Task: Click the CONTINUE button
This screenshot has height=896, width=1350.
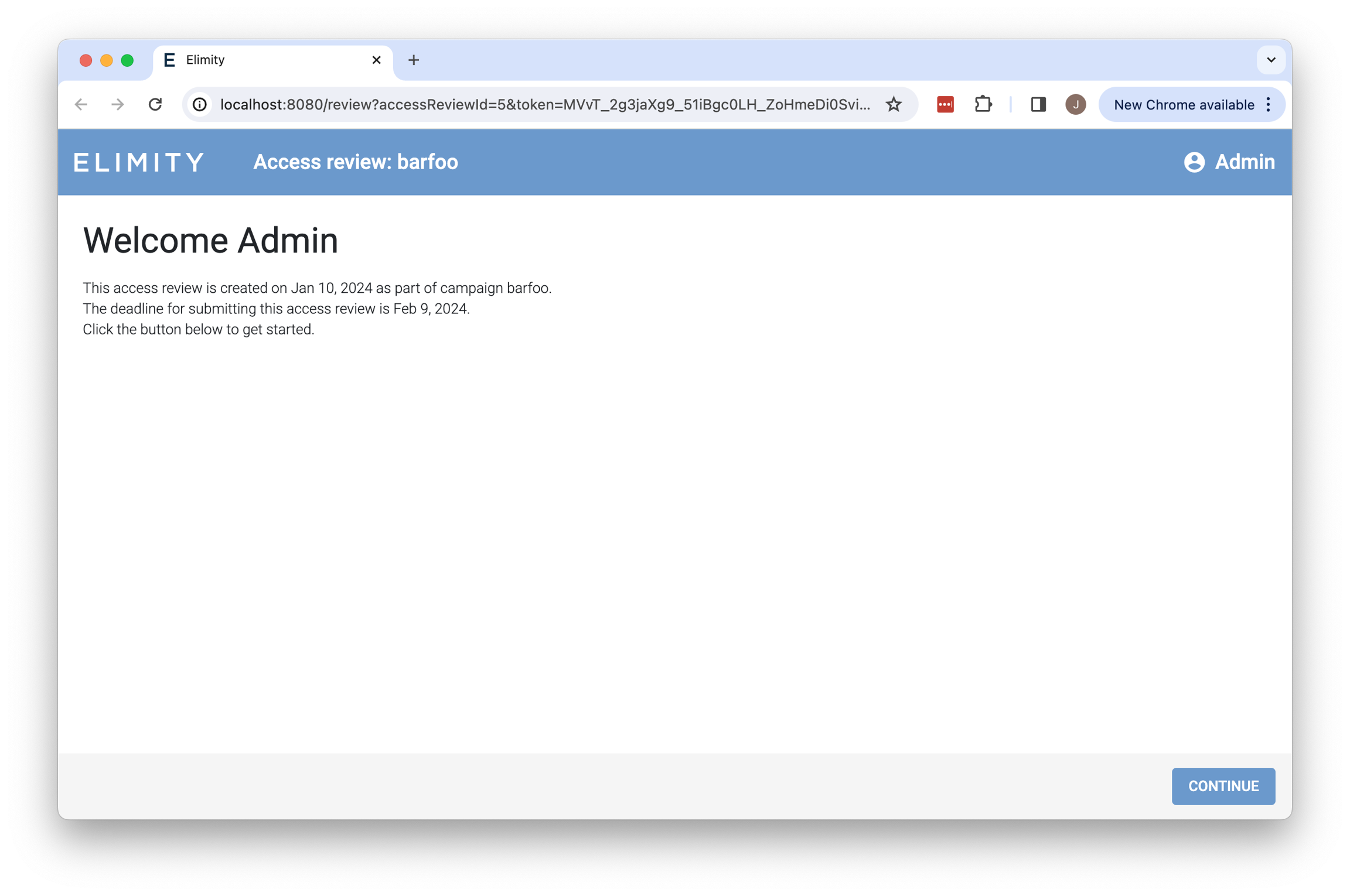Action: tap(1223, 786)
